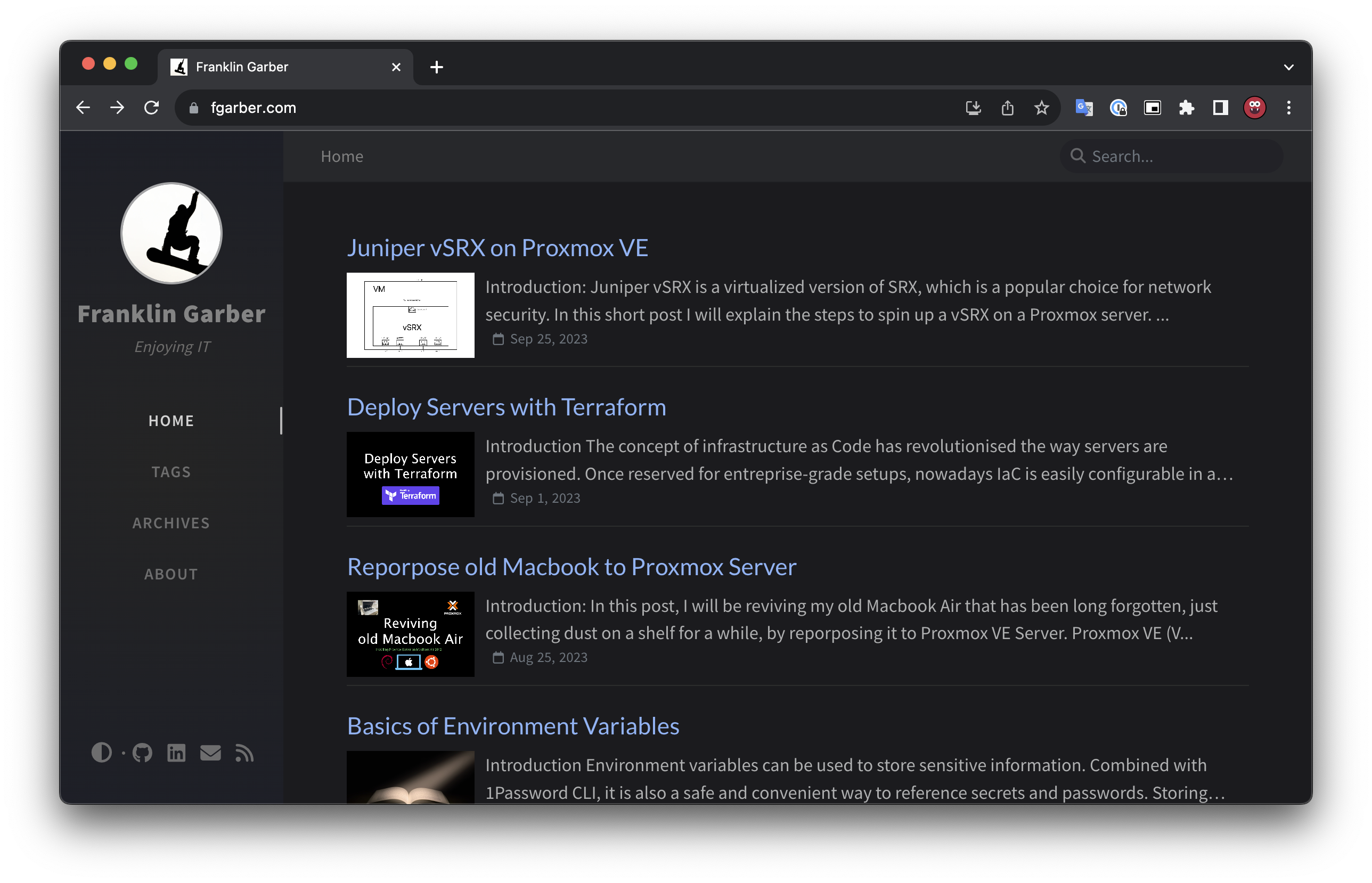Toggle the browser side panel icon
The height and width of the screenshot is (883, 1372).
1220,108
